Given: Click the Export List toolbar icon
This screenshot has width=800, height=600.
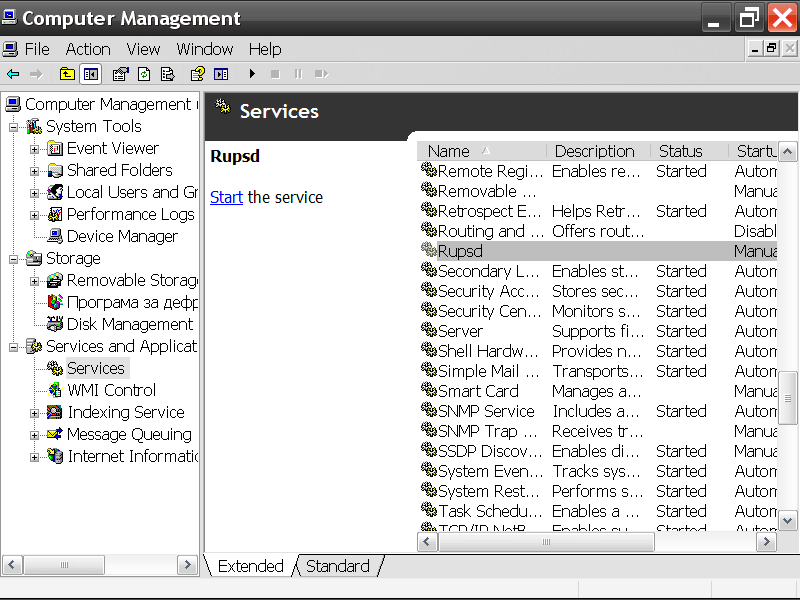Looking at the screenshot, I should coord(167,74).
